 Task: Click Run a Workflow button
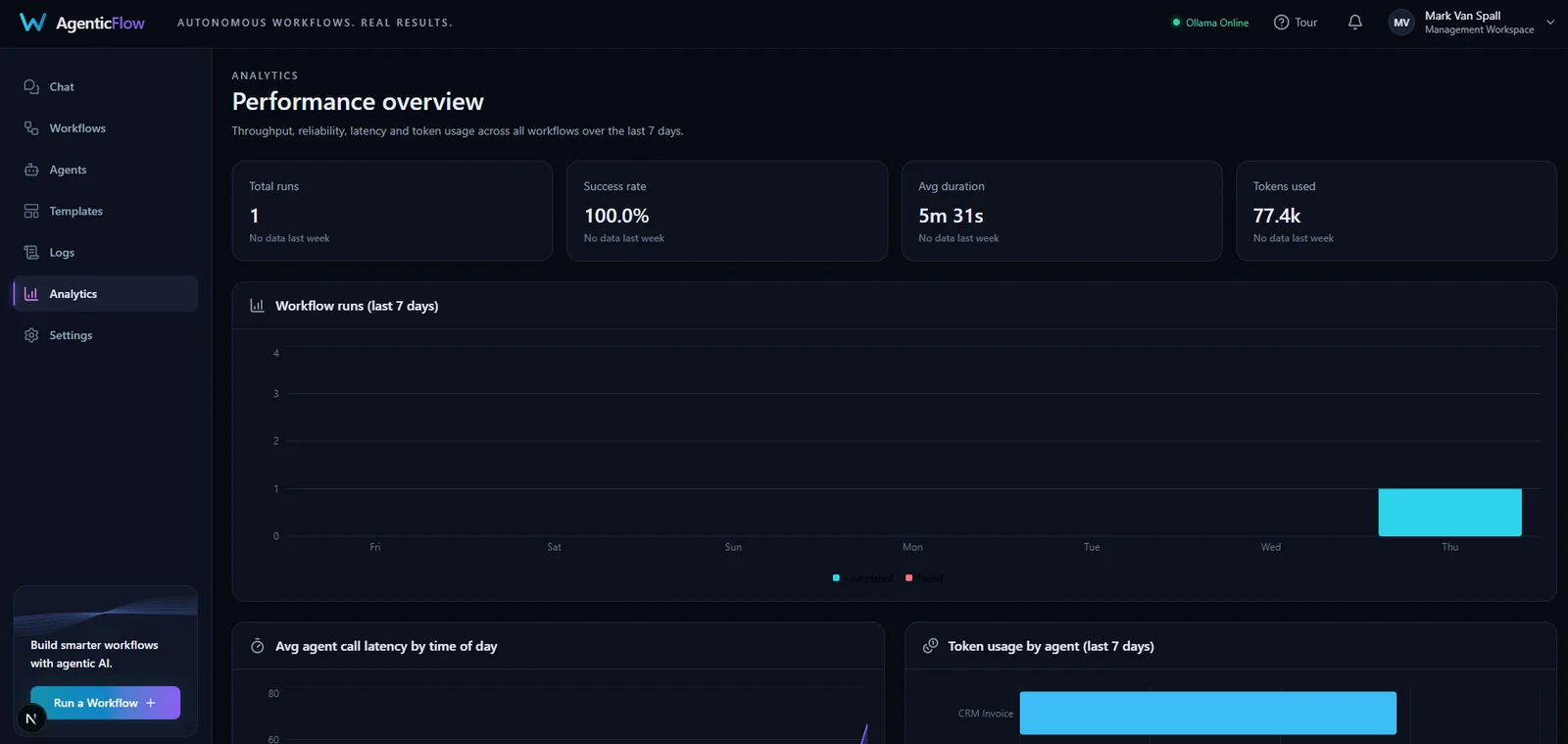click(105, 703)
